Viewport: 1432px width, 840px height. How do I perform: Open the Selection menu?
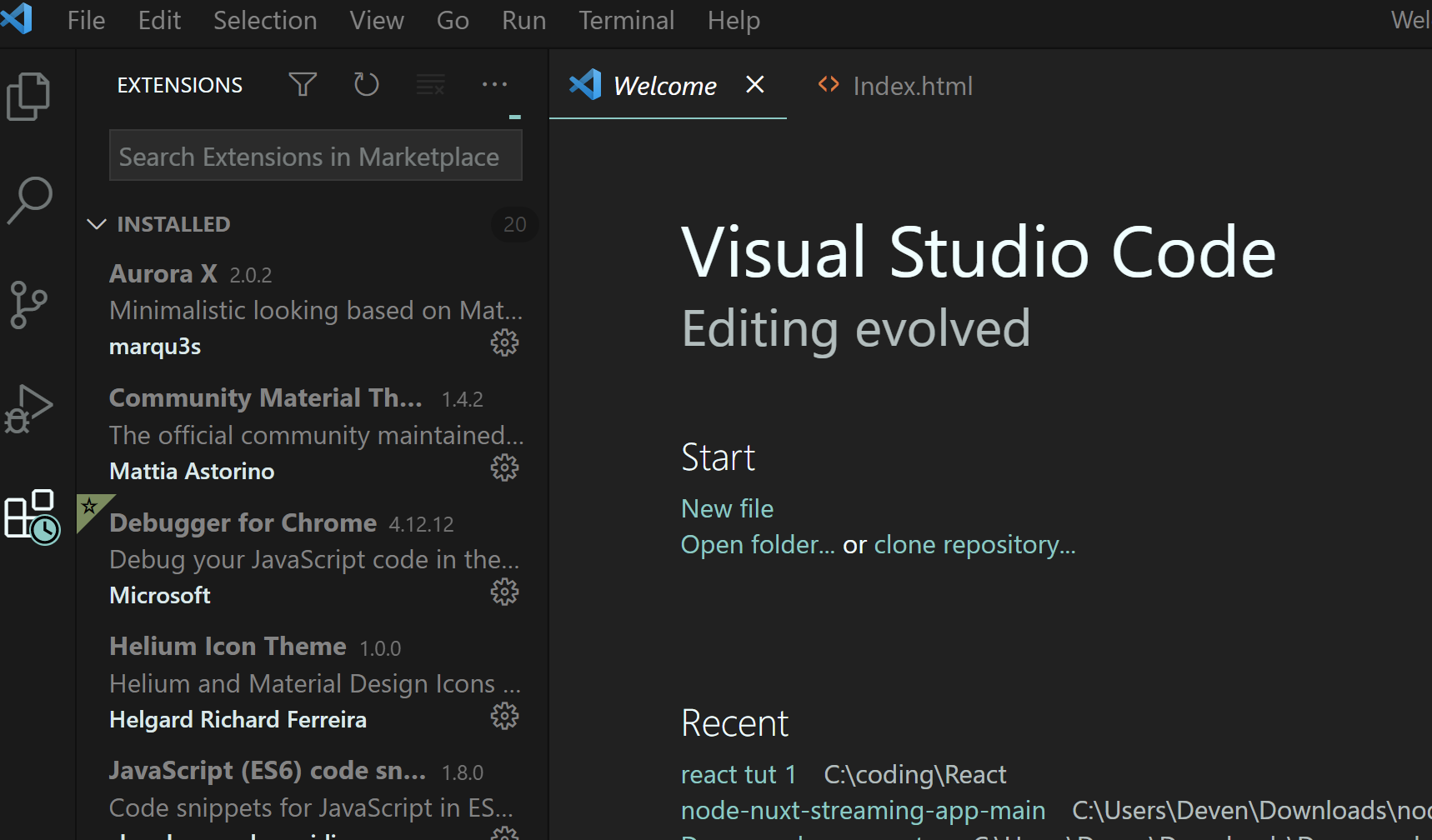265,20
